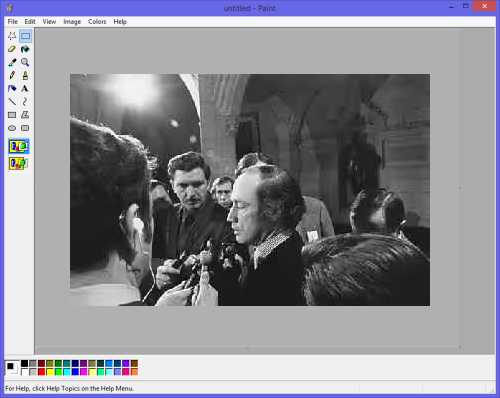Click the black-and-white photo on the canvas

[x=250, y=190]
